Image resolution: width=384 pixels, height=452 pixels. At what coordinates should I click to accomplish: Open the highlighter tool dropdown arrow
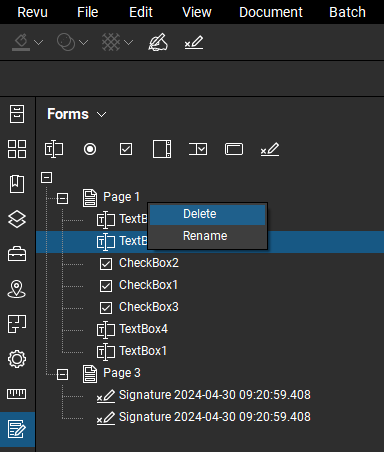(39, 42)
